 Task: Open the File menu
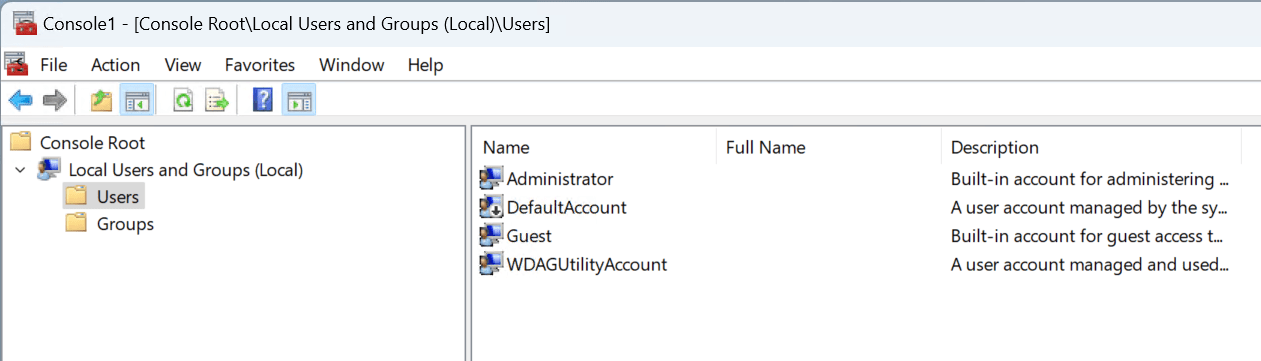(54, 65)
